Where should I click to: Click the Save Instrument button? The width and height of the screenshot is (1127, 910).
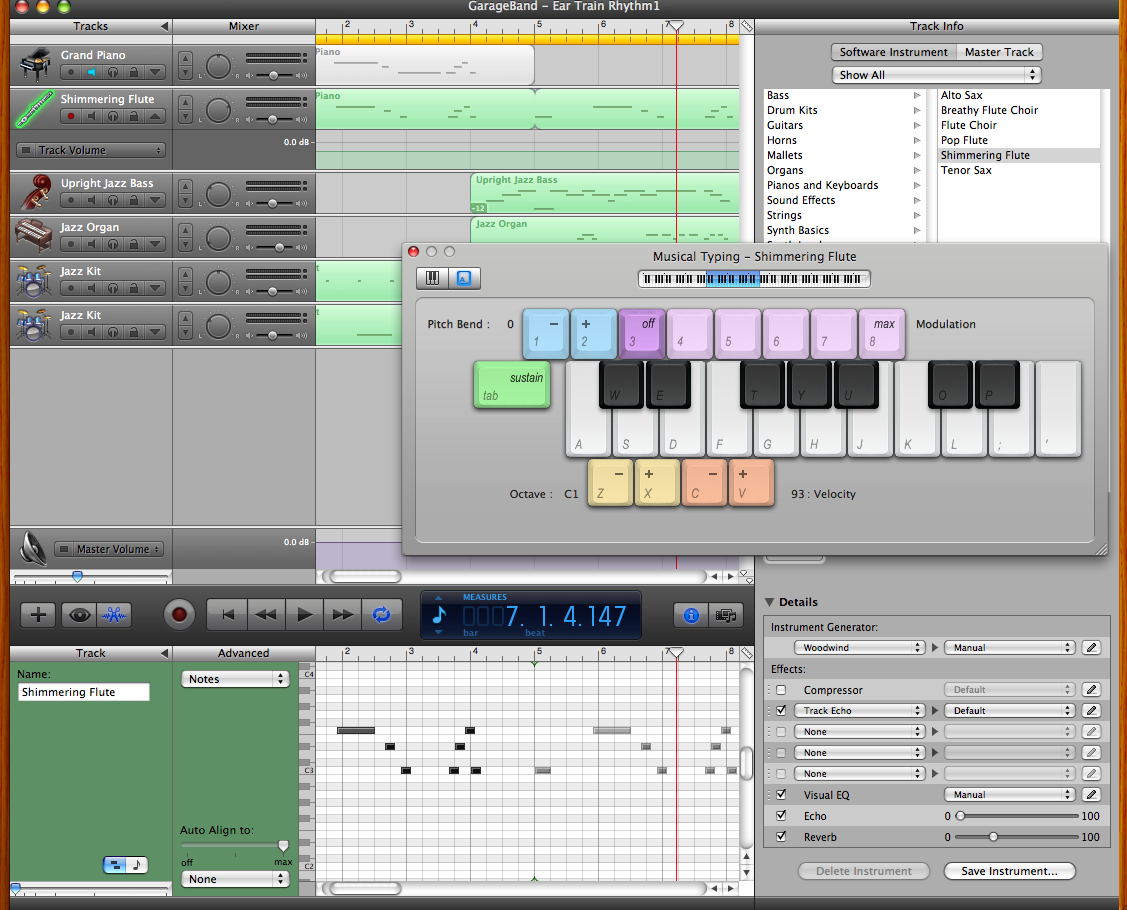[x=1009, y=871]
